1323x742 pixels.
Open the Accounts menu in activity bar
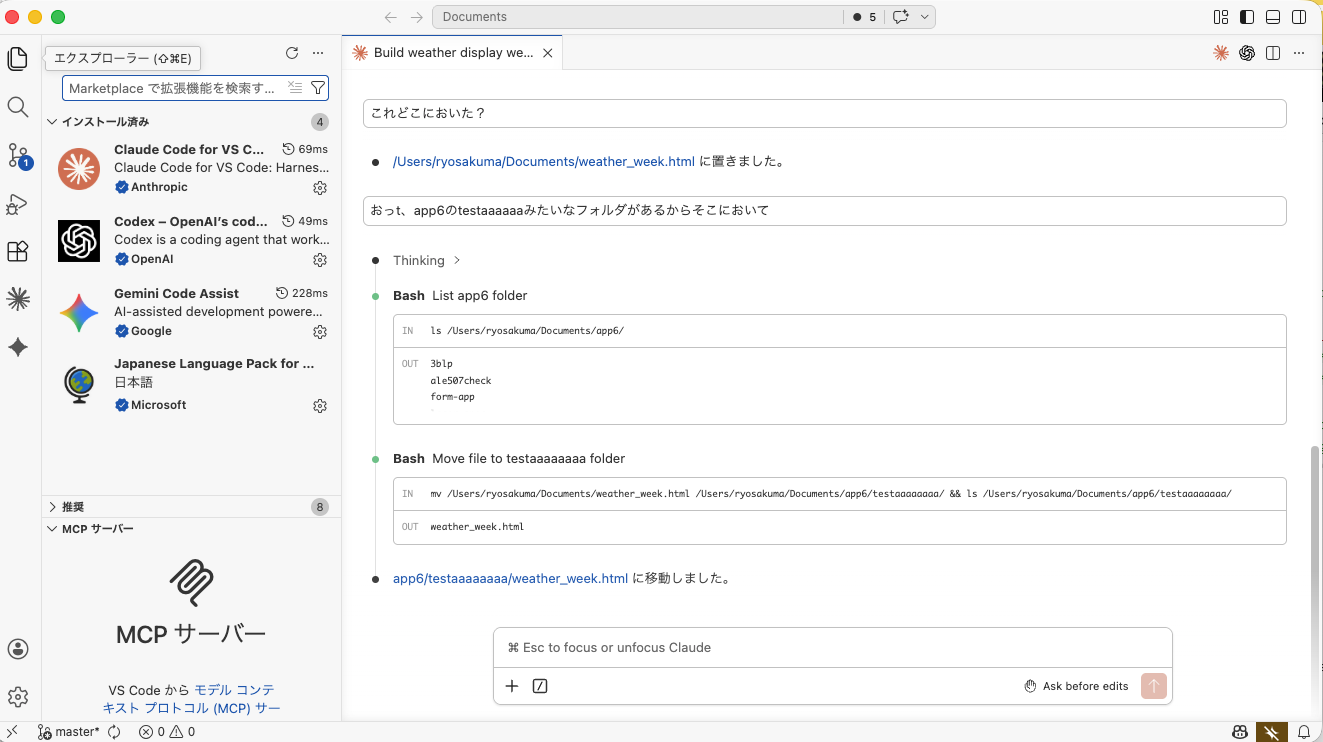pos(17,649)
